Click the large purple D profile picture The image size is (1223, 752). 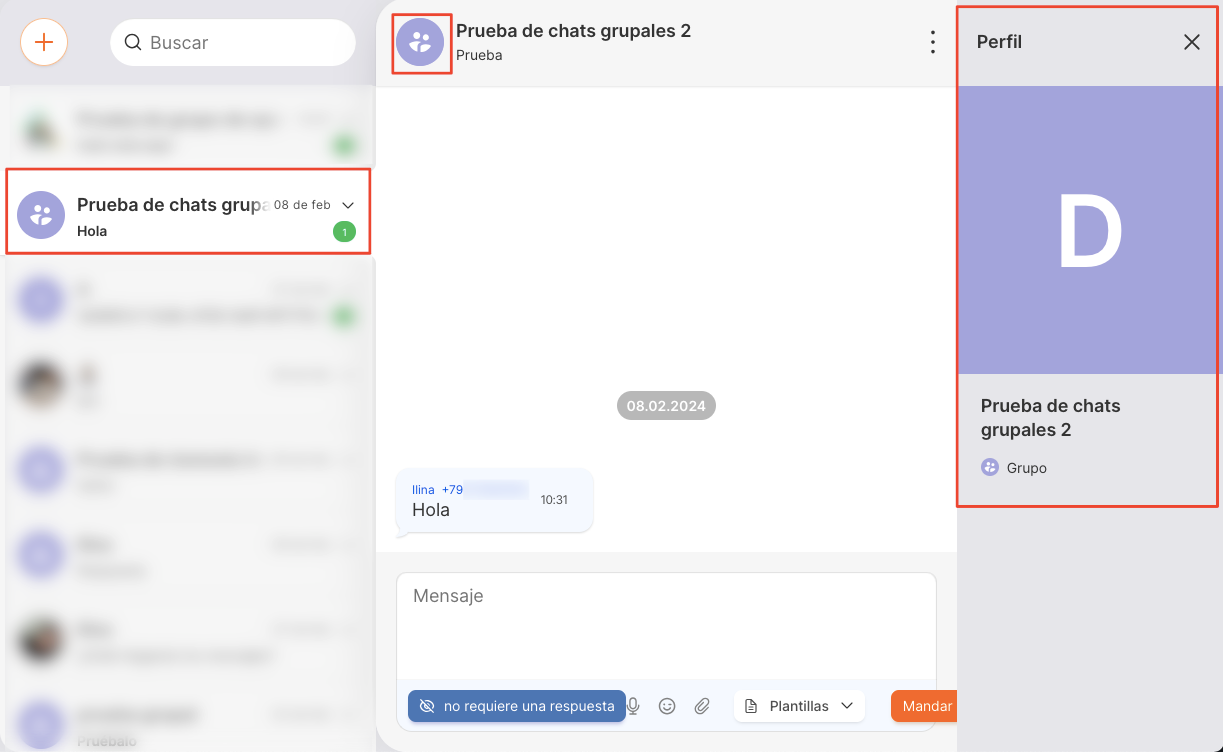coord(1089,230)
